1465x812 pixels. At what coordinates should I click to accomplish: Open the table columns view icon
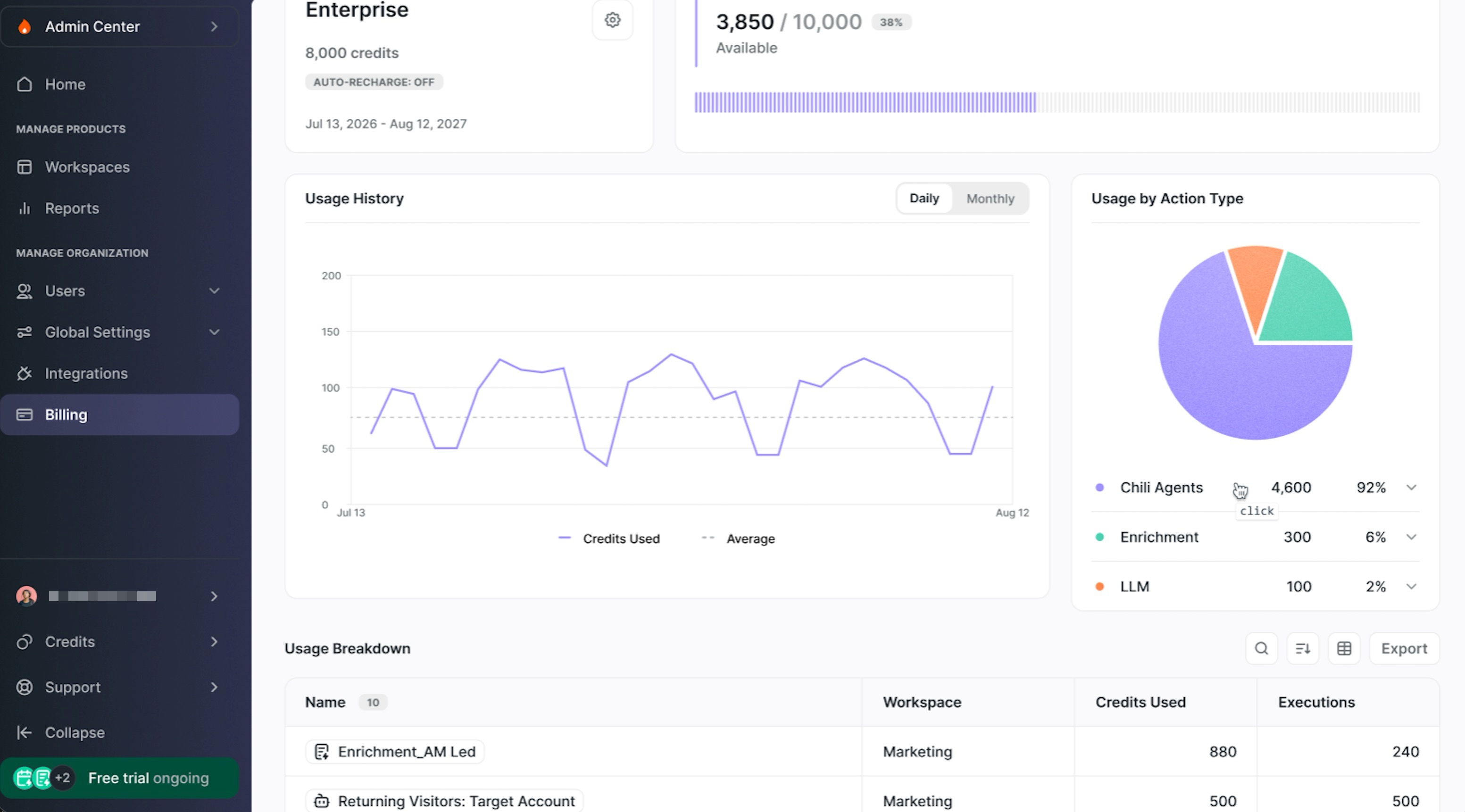click(x=1343, y=648)
